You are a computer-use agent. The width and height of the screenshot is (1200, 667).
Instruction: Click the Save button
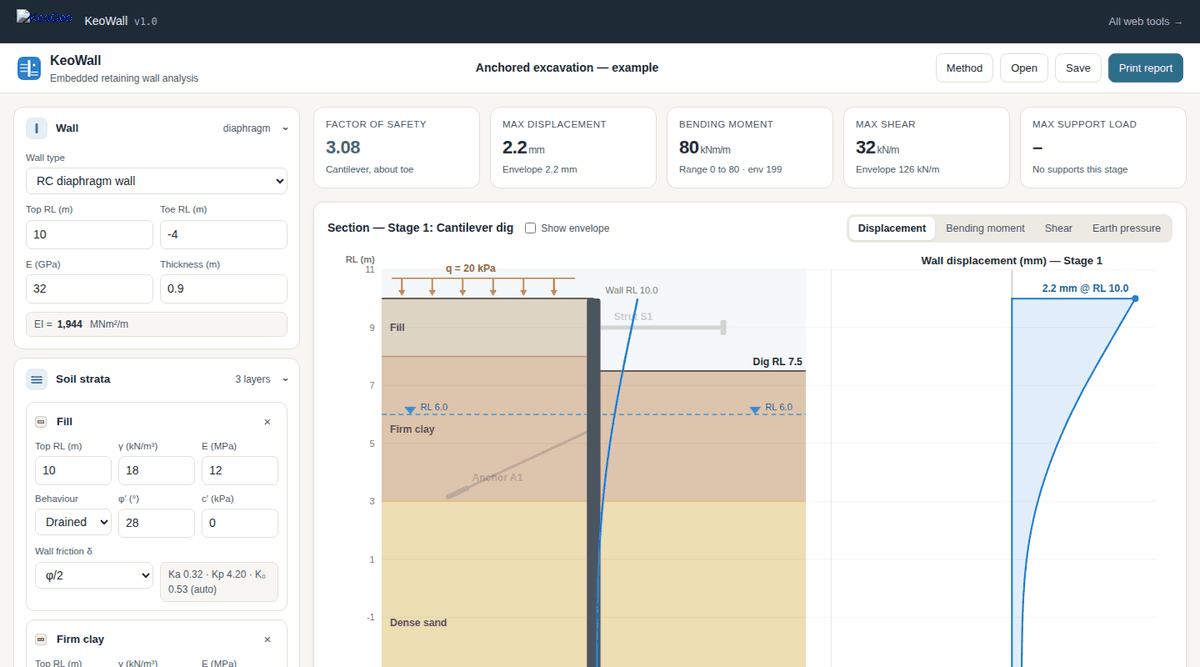point(1078,68)
